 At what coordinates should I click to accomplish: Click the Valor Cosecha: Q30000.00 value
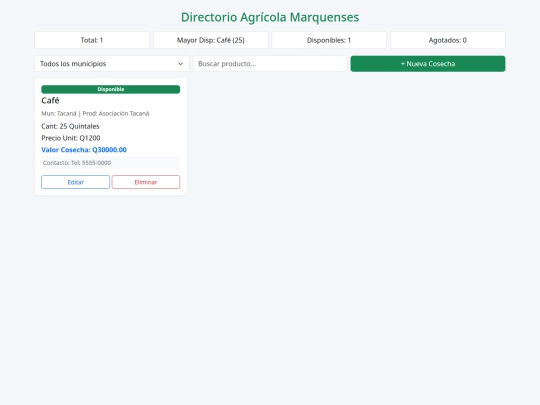pos(84,150)
